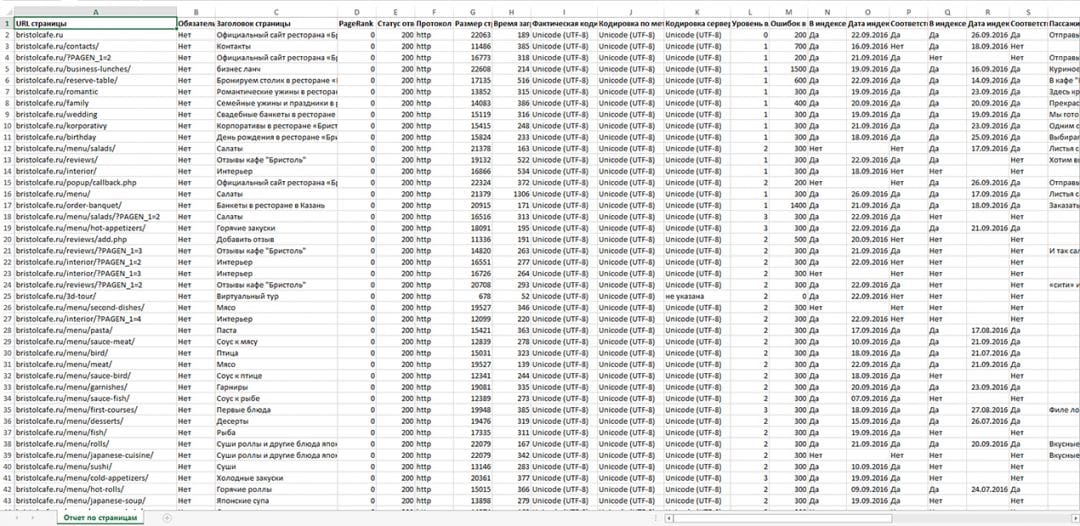Screen dimensions: 1080x526
Task: Click the "Пассажи" header cell
Action: click(1064, 23)
